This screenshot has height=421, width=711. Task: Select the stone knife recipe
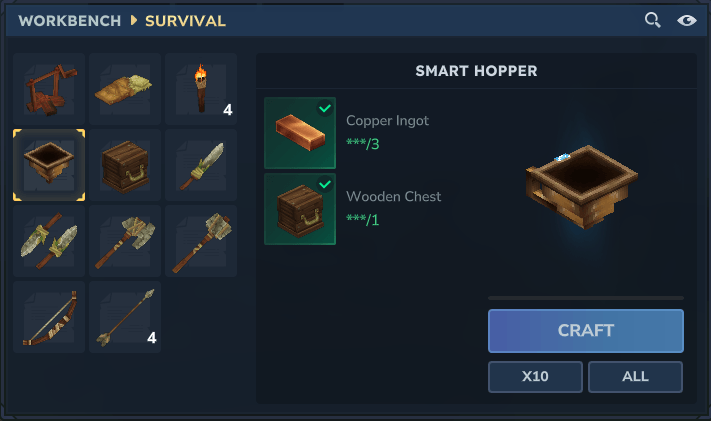[x=201, y=165]
